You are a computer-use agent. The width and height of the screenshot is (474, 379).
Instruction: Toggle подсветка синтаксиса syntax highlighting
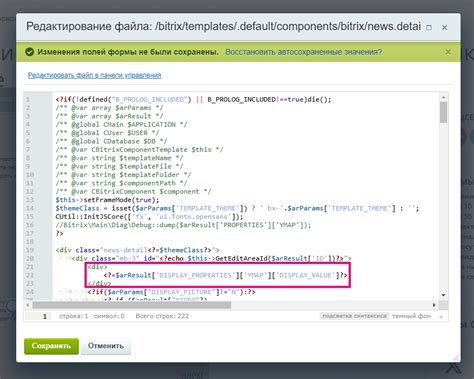354,316
